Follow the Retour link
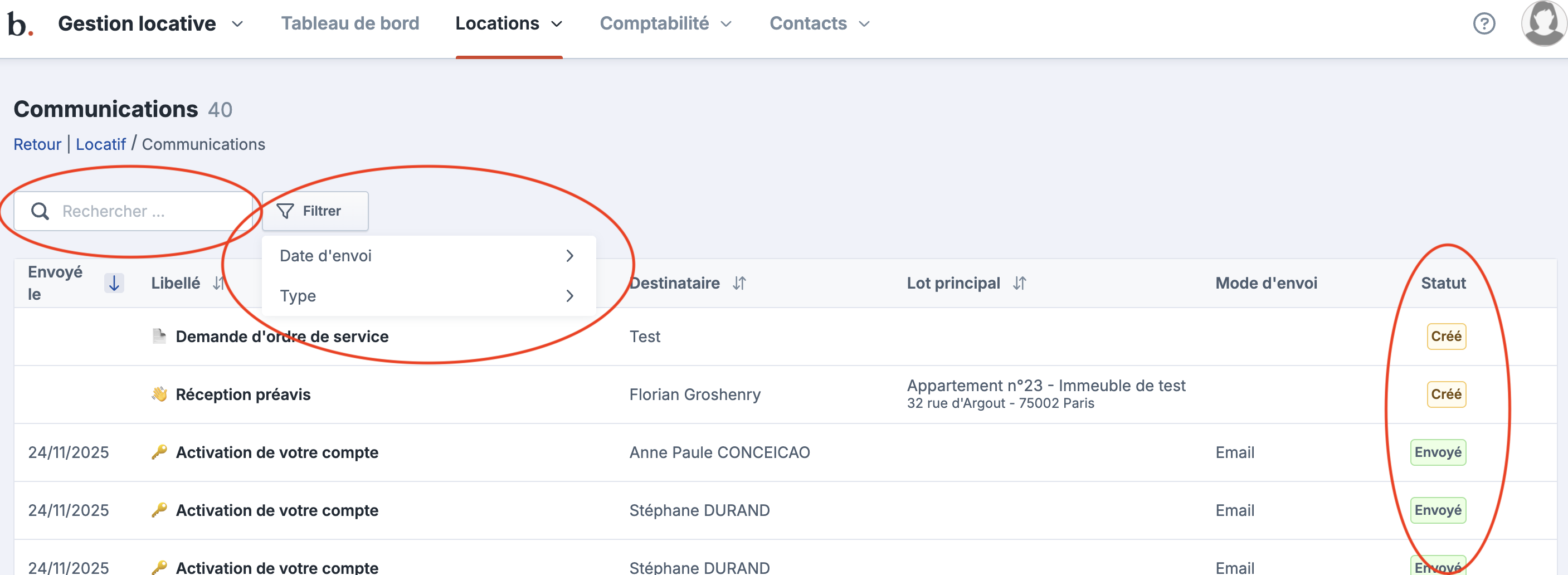Image resolution: width=1568 pixels, height=575 pixels. pos(37,144)
